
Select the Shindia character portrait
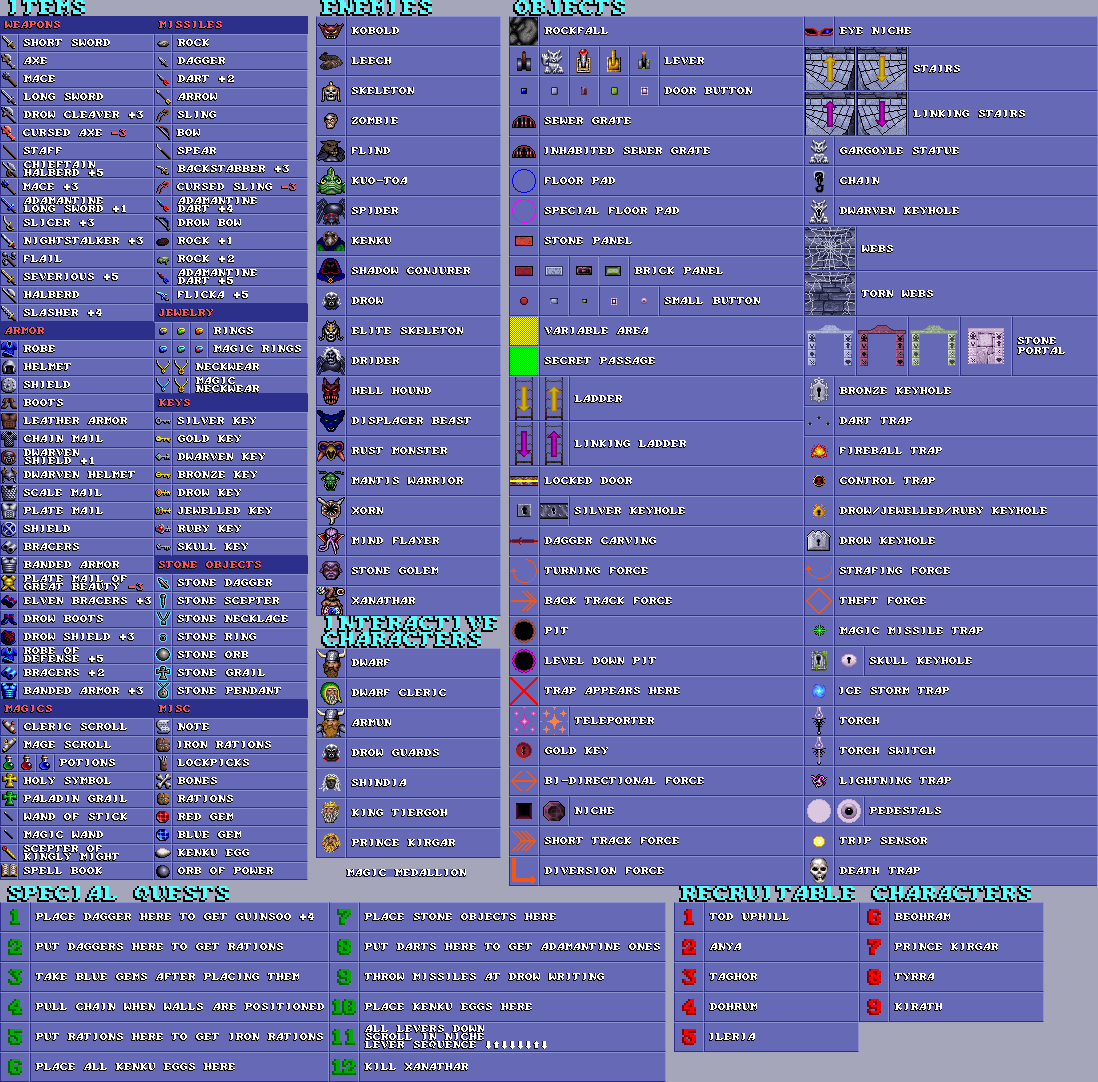click(331, 783)
